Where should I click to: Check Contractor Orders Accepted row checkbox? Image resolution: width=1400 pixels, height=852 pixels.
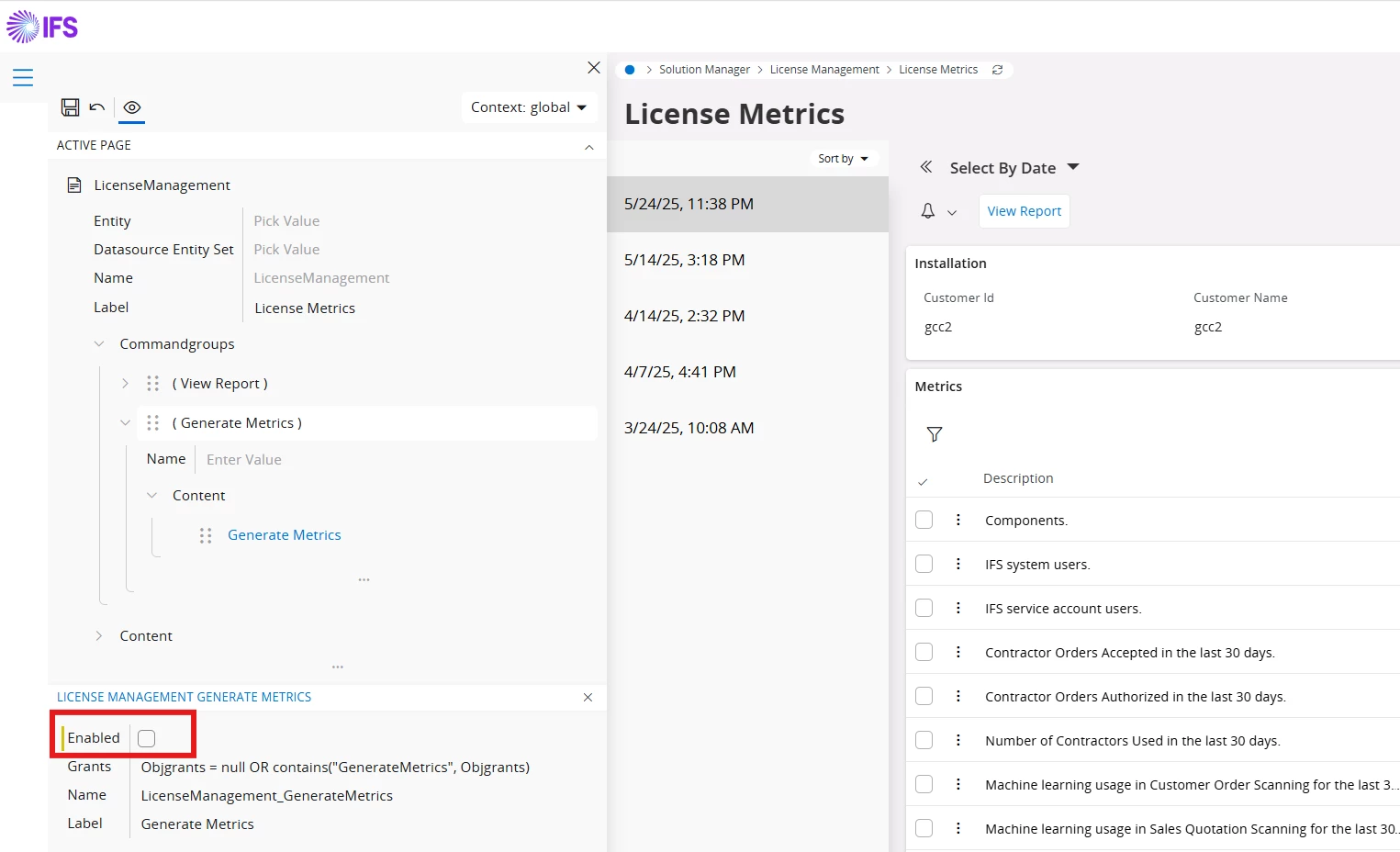[x=924, y=652]
